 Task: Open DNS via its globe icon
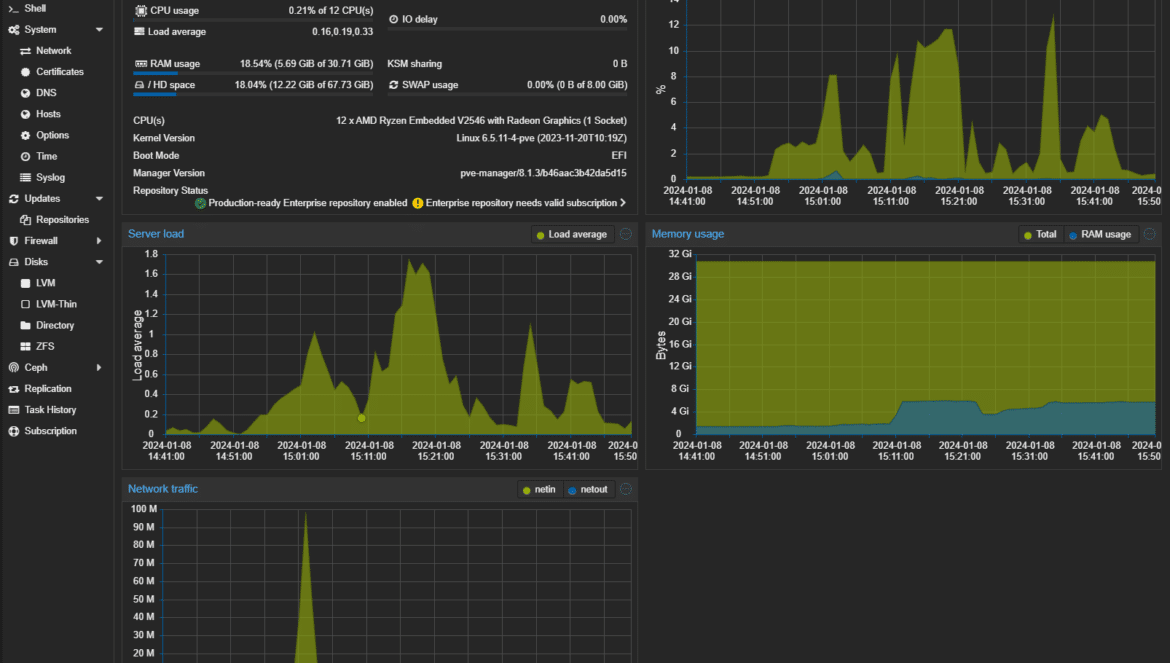click(x=25, y=93)
